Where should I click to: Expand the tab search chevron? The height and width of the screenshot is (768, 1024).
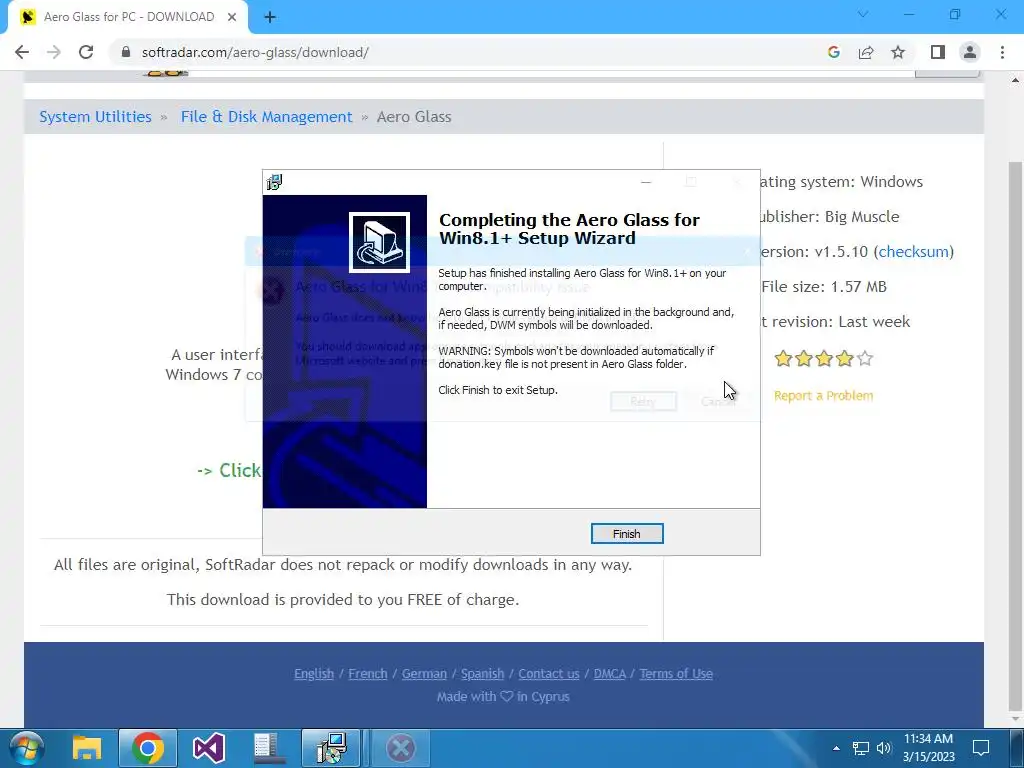863,14
